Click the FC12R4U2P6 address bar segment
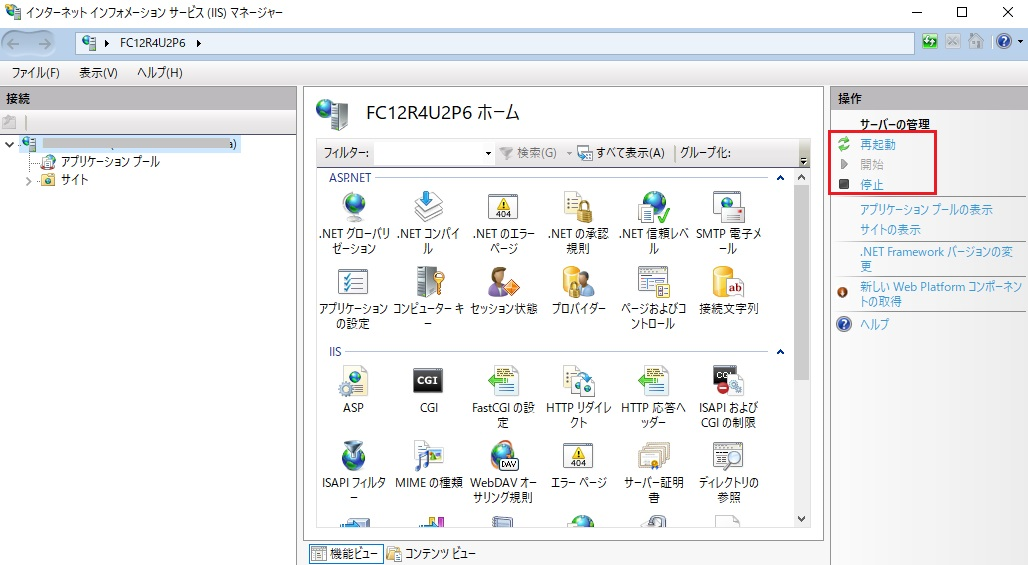Image resolution: width=1028 pixels, height=565 pixels. coord(152,43)
